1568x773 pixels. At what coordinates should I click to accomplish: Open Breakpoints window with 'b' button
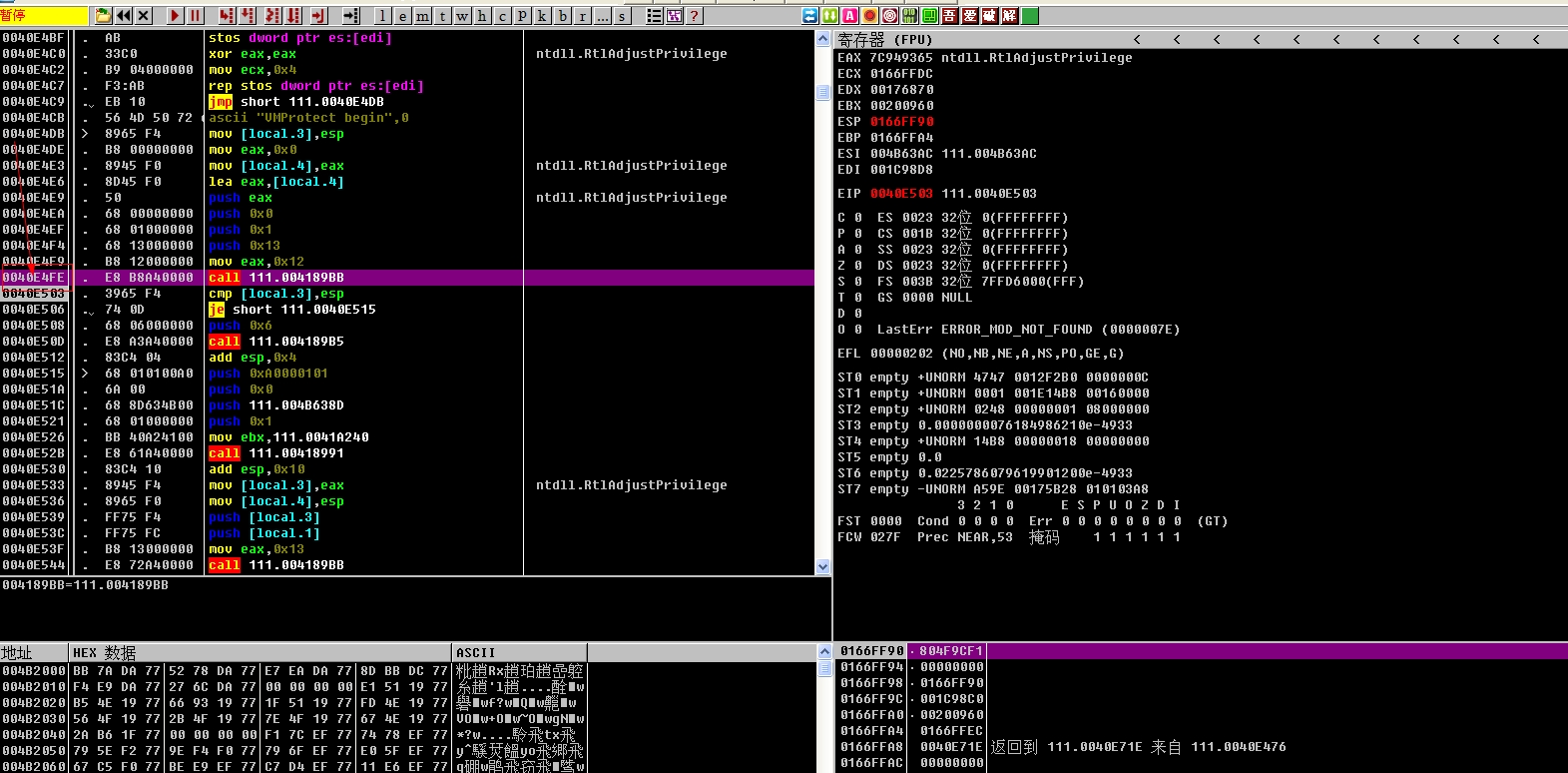[x=562, y=16]
